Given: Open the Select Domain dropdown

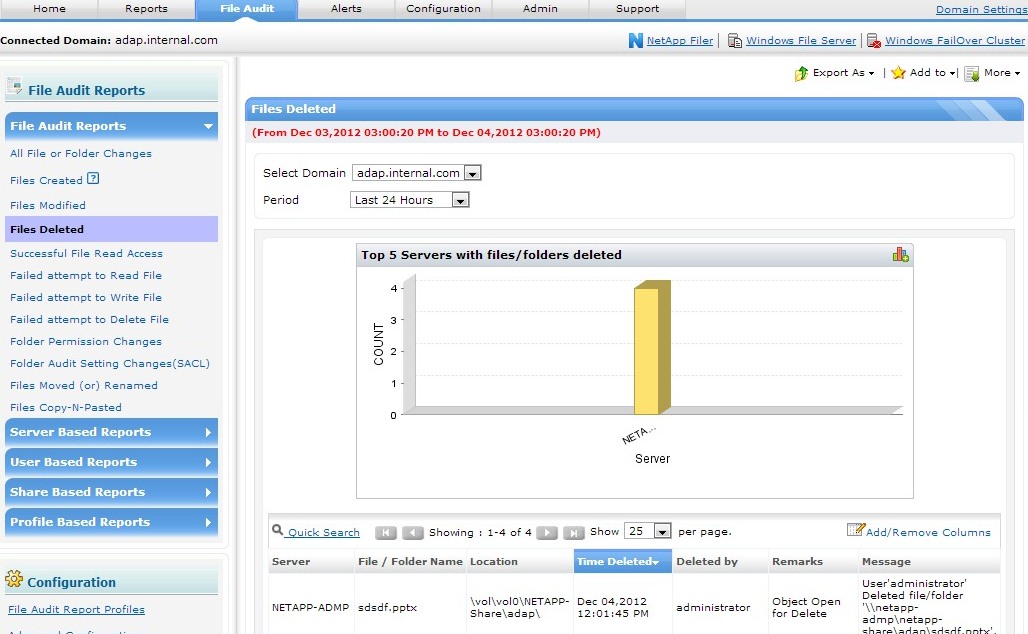Looking at the screenshot, I should click(x=472, y=174).
